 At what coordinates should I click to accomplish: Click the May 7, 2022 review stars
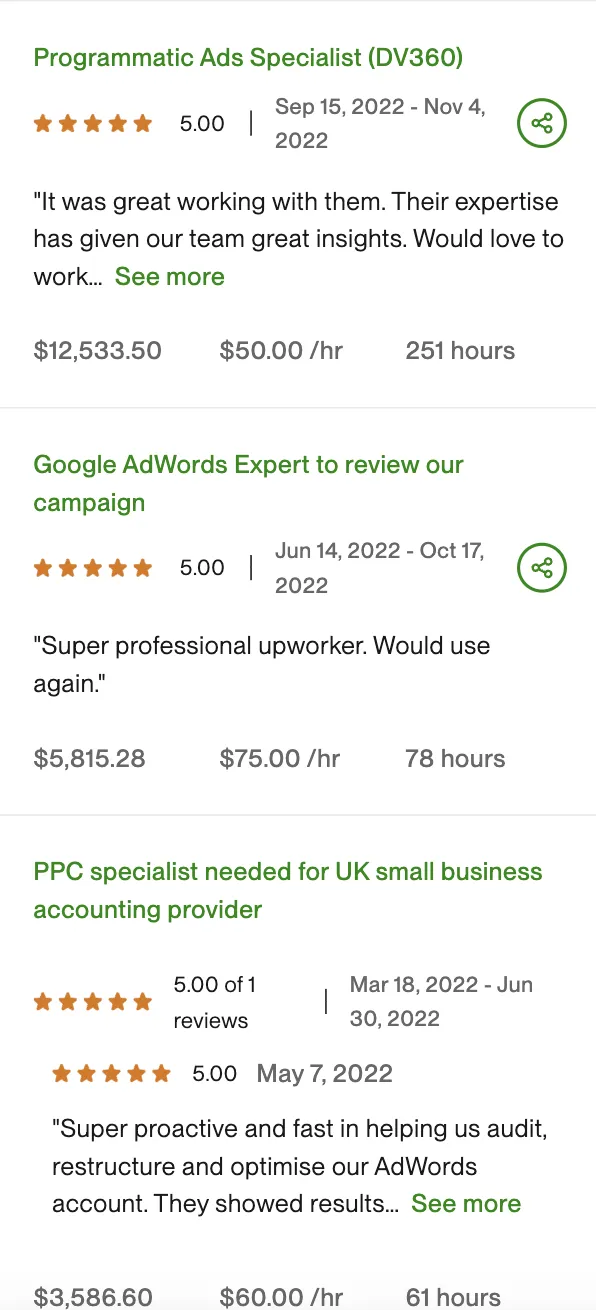pyautogui.click(x=112, y=1074)
